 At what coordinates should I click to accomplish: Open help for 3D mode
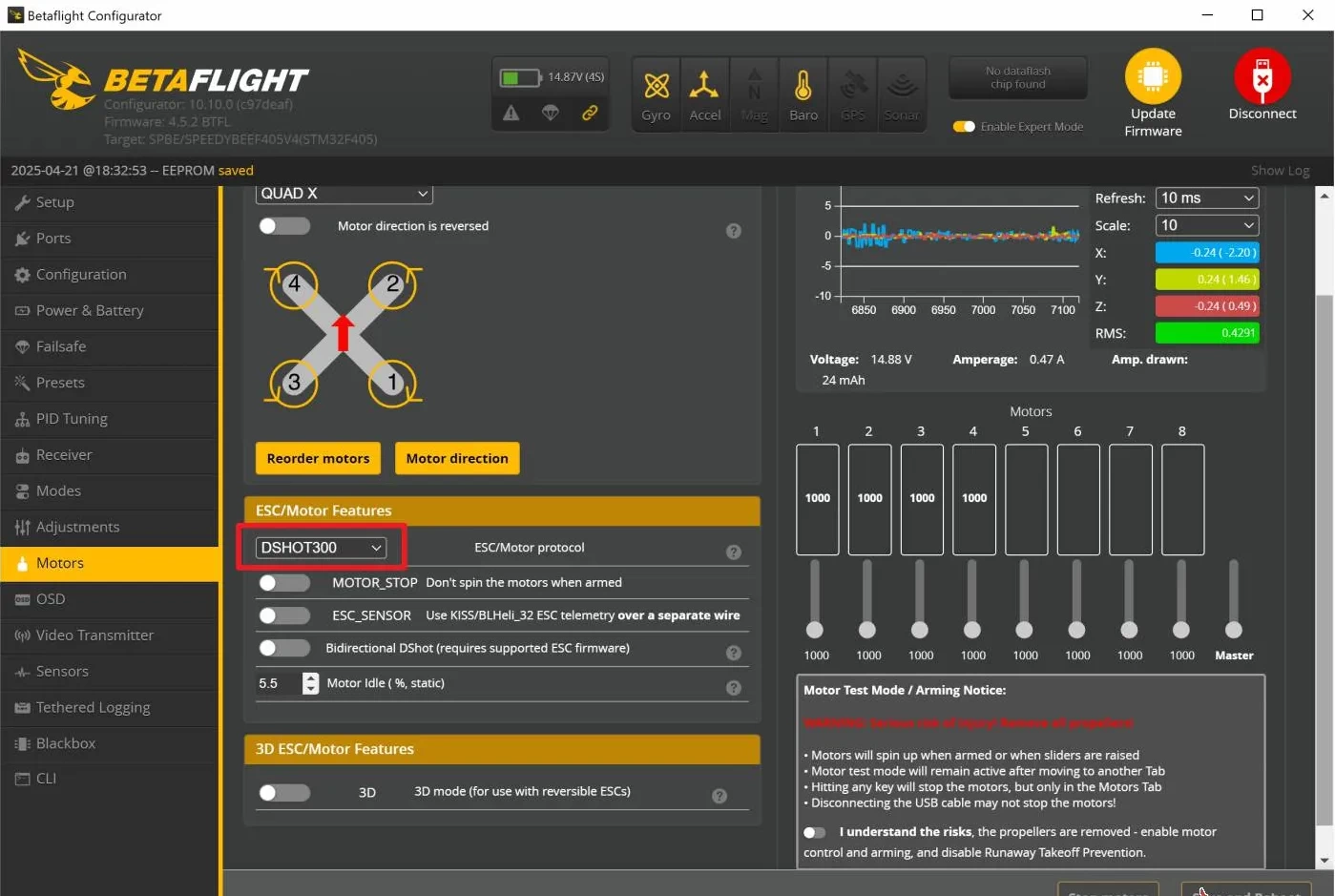coord(720,796)
